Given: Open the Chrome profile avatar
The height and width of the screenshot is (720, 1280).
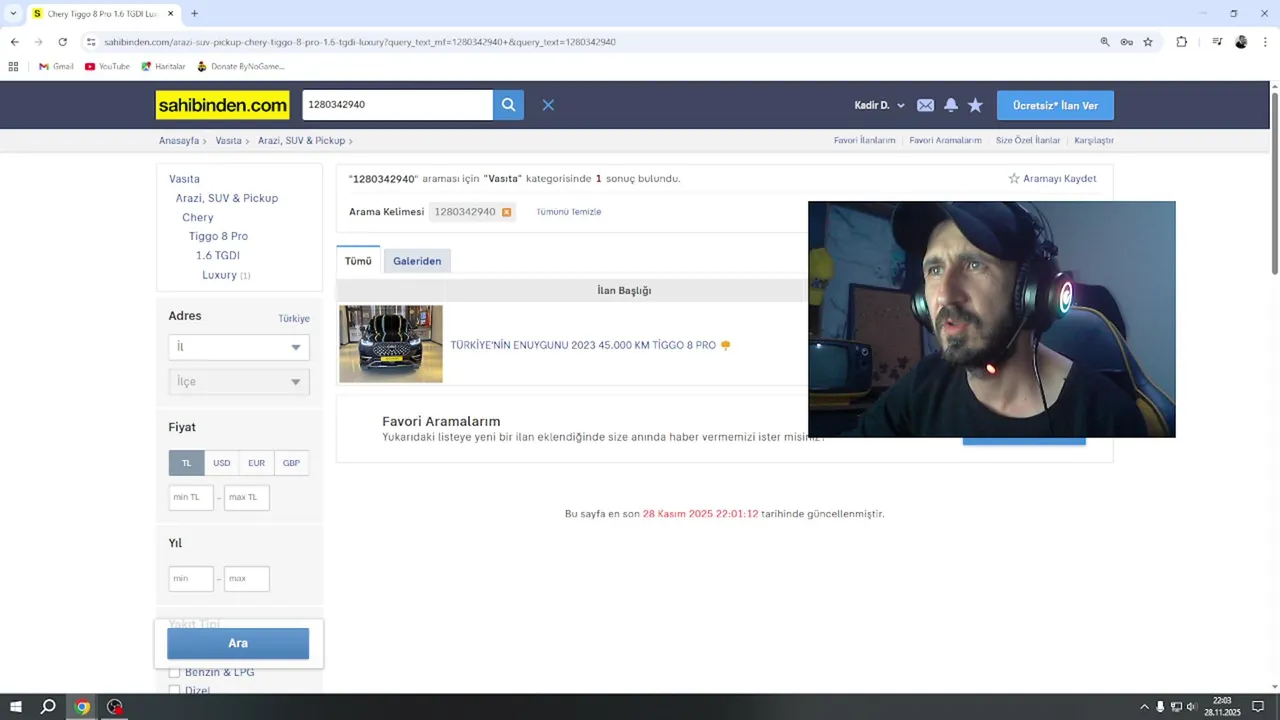Looking at the screenshot, I should point(1241,42).
